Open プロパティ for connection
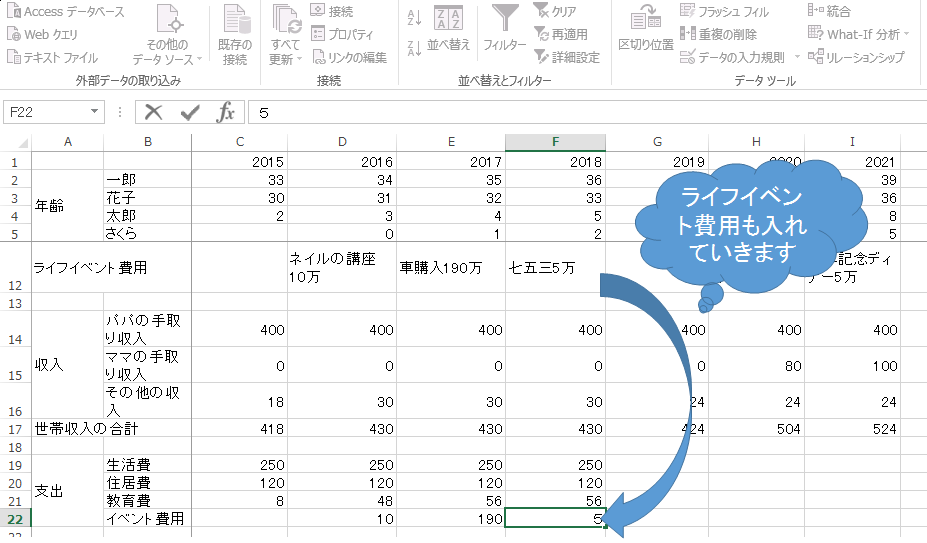Viewport: 927px width, 543px height. [343, 34]
